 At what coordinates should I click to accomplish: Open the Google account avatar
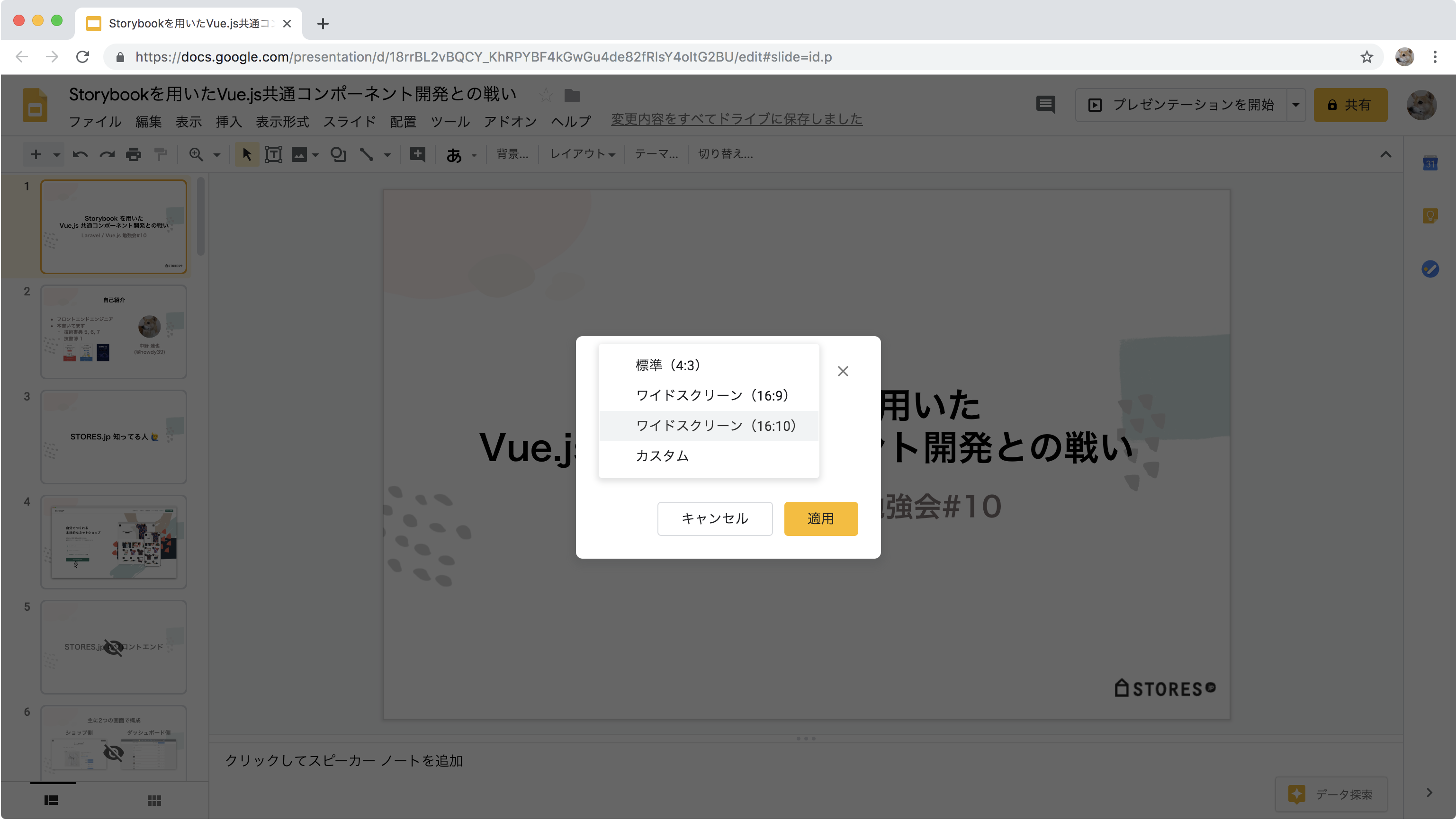[x=1421, y=105]
